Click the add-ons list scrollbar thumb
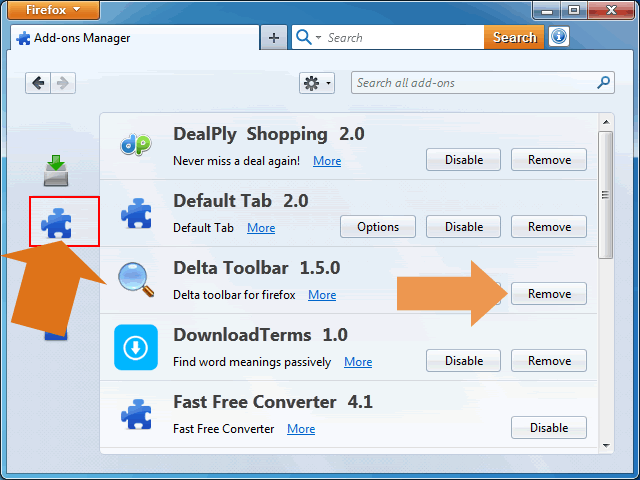 tap(606, 195)
